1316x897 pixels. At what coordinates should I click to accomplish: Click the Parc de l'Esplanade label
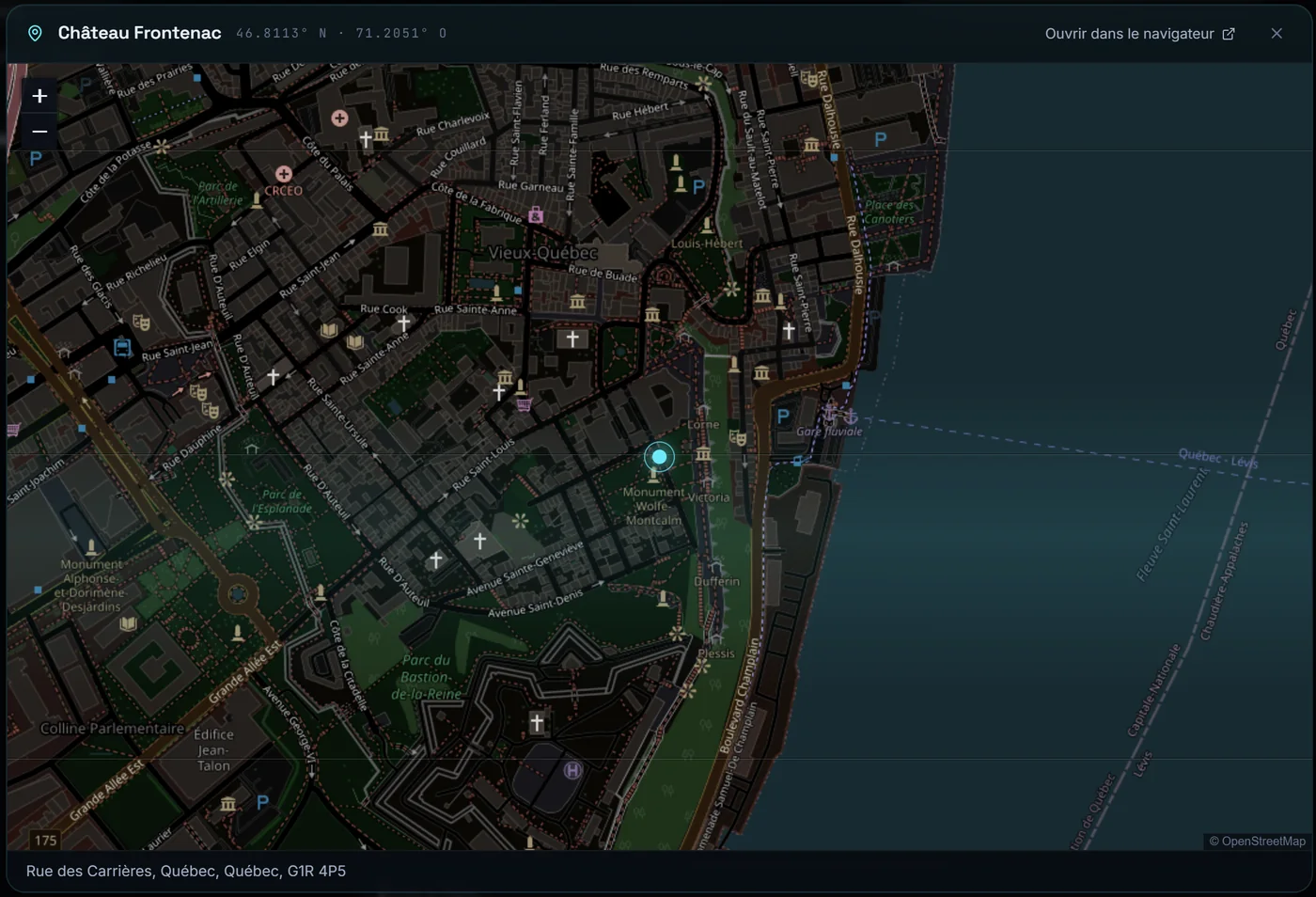click(282, 501)
